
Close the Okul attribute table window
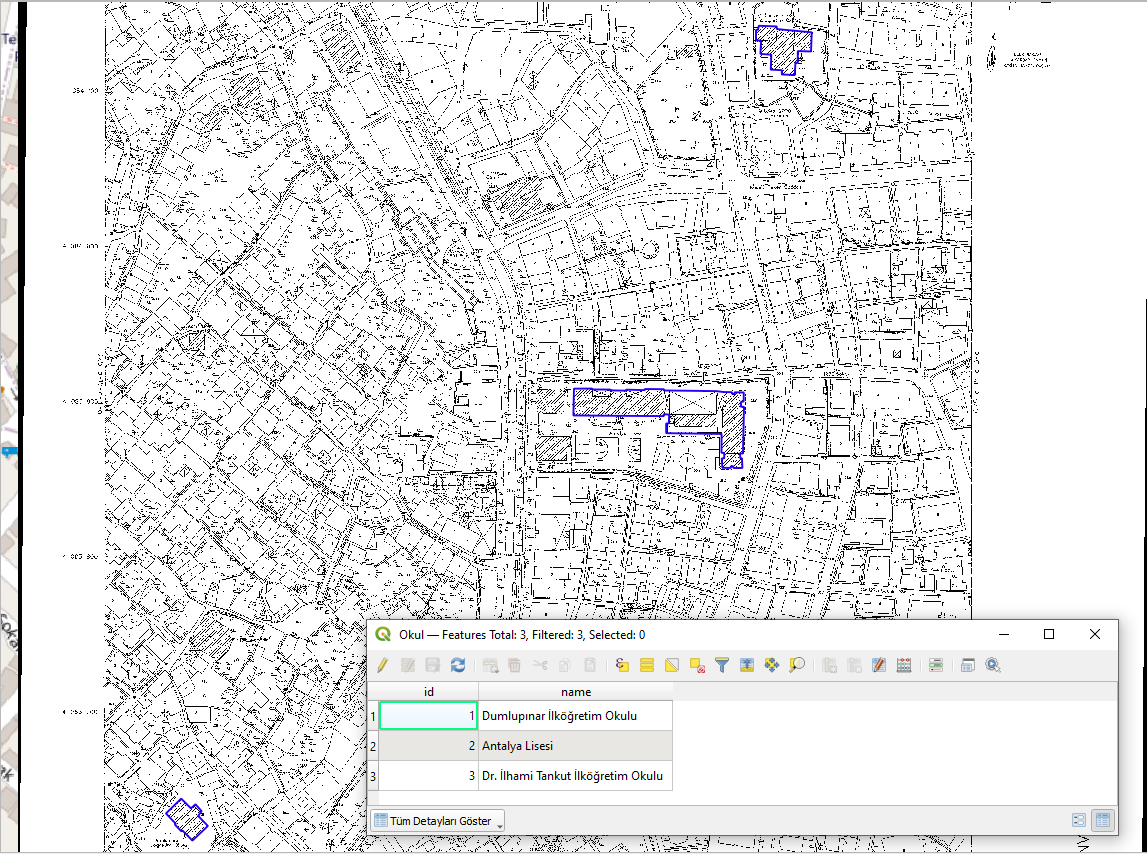[x=1094, y=634]
